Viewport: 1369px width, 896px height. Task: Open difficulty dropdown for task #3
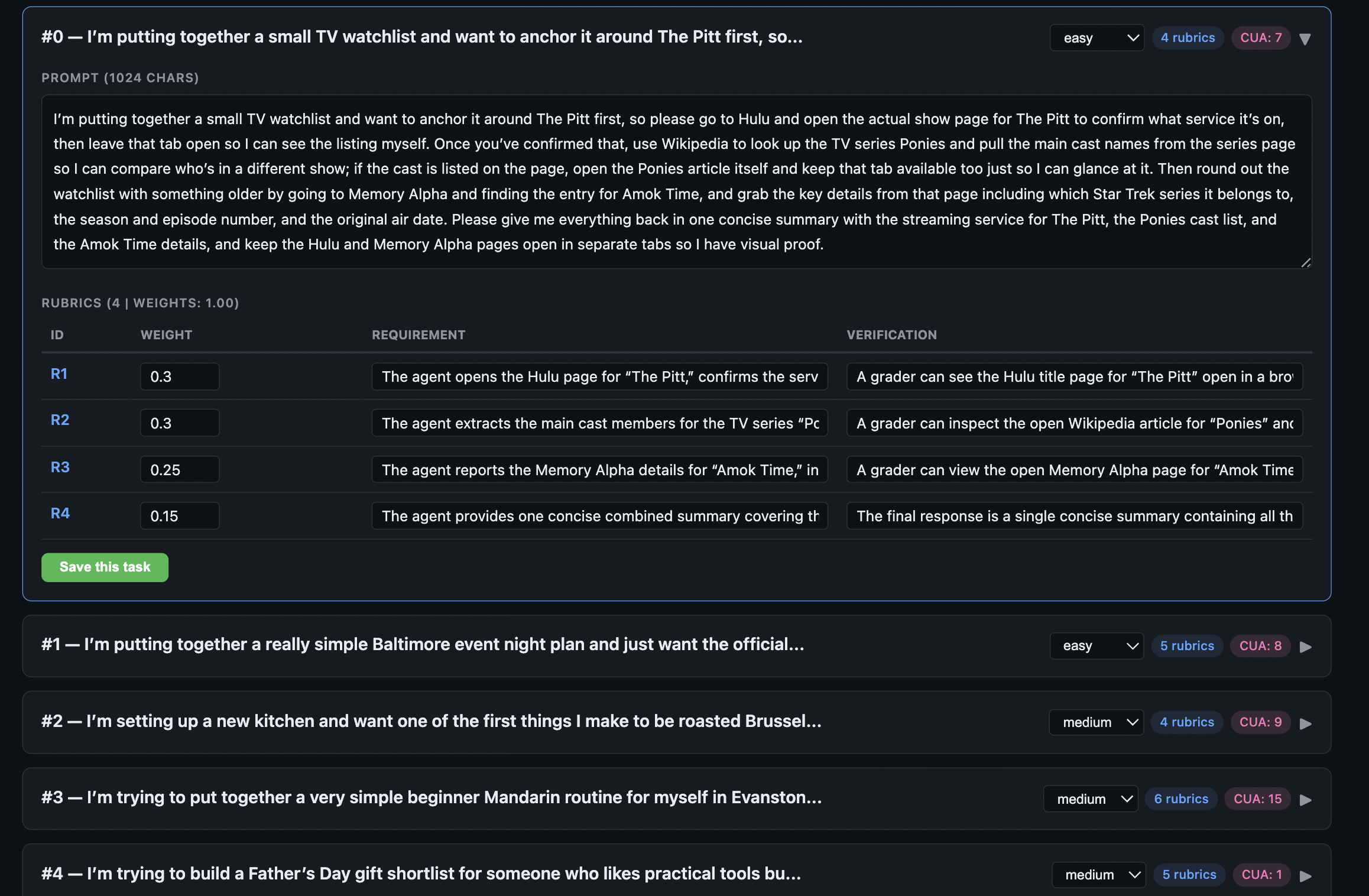point(1090,799)
